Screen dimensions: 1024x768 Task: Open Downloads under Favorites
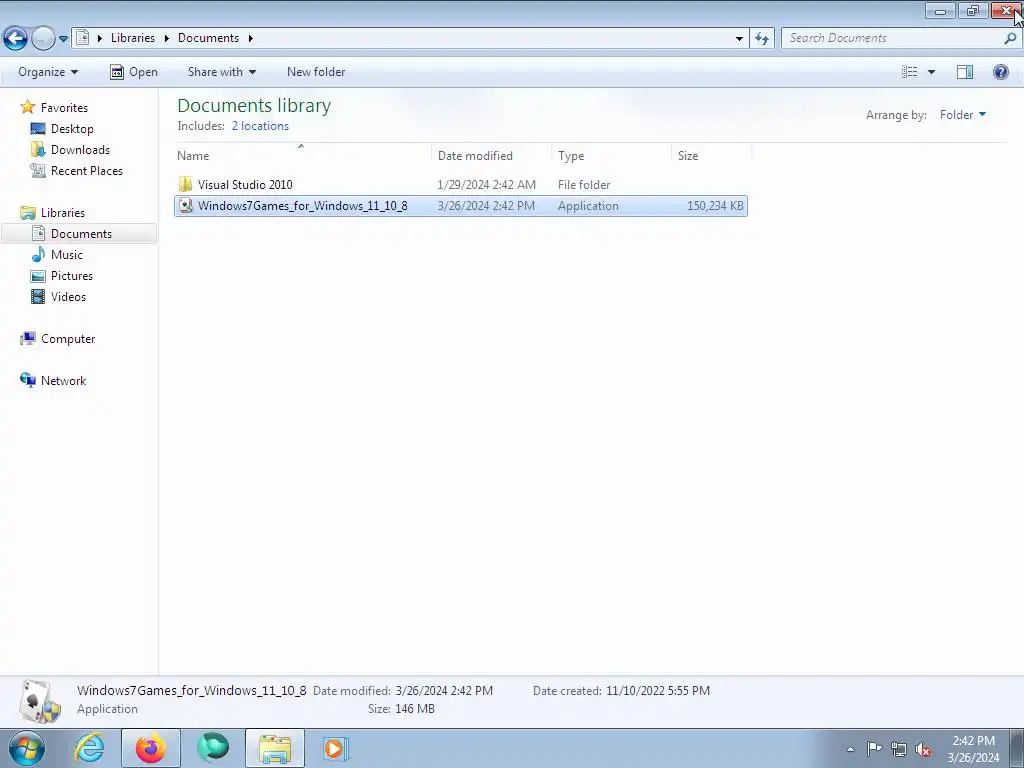[x=80, y=150]
